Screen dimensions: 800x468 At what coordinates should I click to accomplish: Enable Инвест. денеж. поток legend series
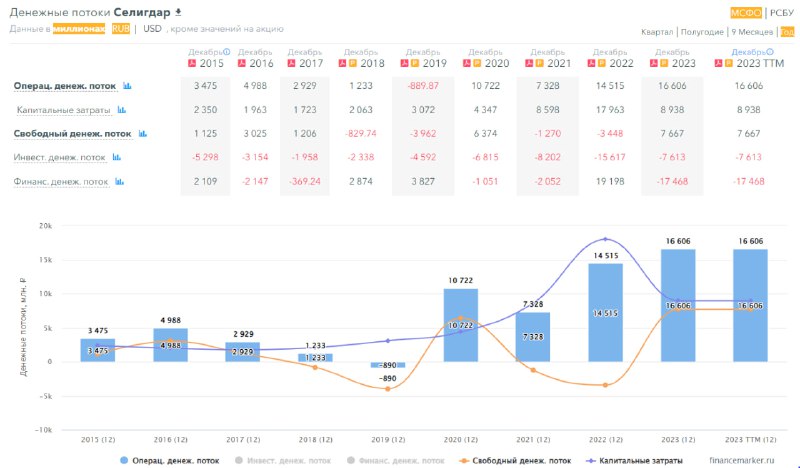pos(283,460)
